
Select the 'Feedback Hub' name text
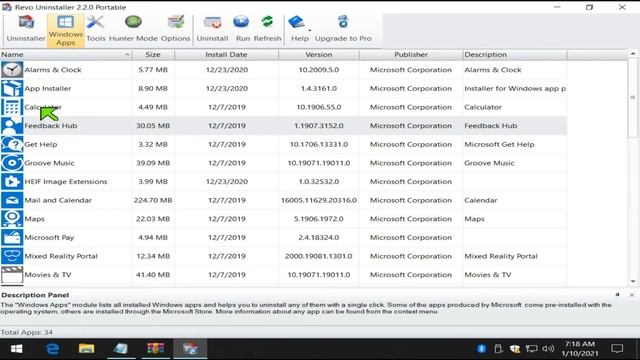click(51, 126)
